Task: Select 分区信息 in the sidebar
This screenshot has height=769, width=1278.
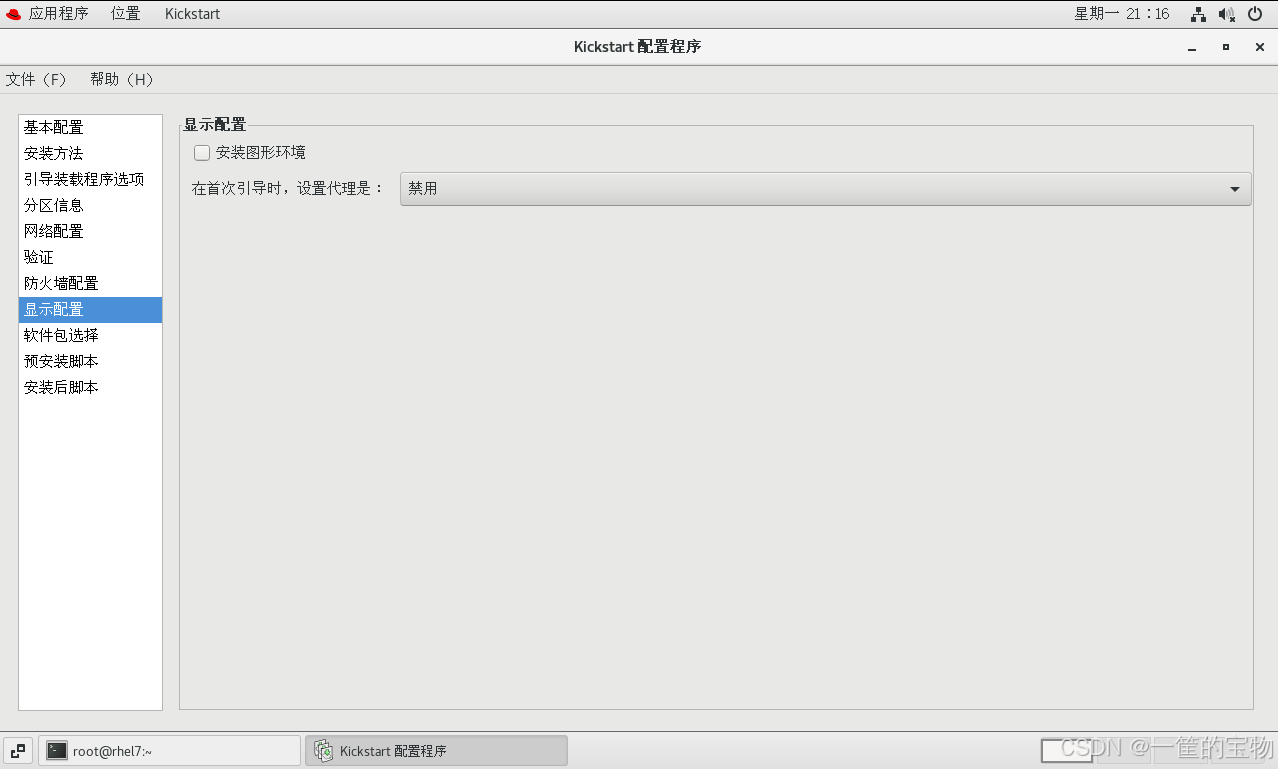Action: pos(90,206)
